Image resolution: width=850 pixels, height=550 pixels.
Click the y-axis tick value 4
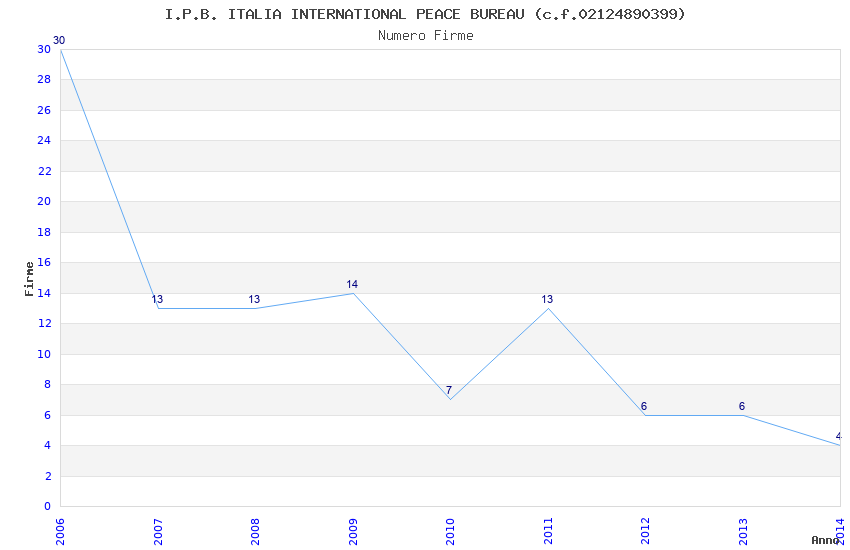click(x=48, y=445)
